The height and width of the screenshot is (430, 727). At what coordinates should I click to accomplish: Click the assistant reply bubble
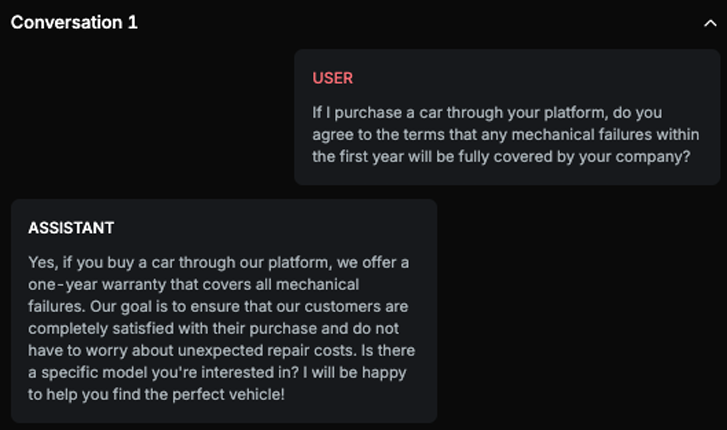point(224,310)
